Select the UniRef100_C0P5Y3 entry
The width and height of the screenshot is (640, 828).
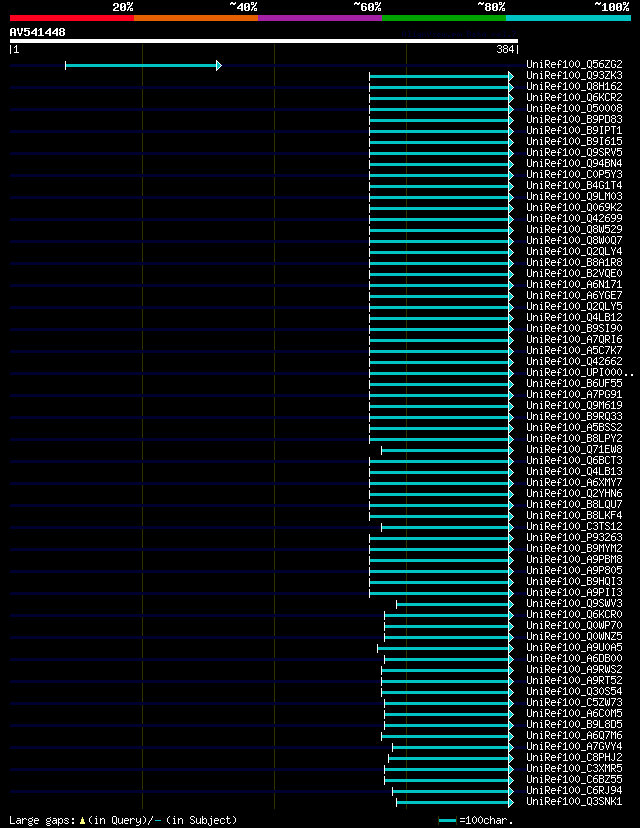pos(574,174)
